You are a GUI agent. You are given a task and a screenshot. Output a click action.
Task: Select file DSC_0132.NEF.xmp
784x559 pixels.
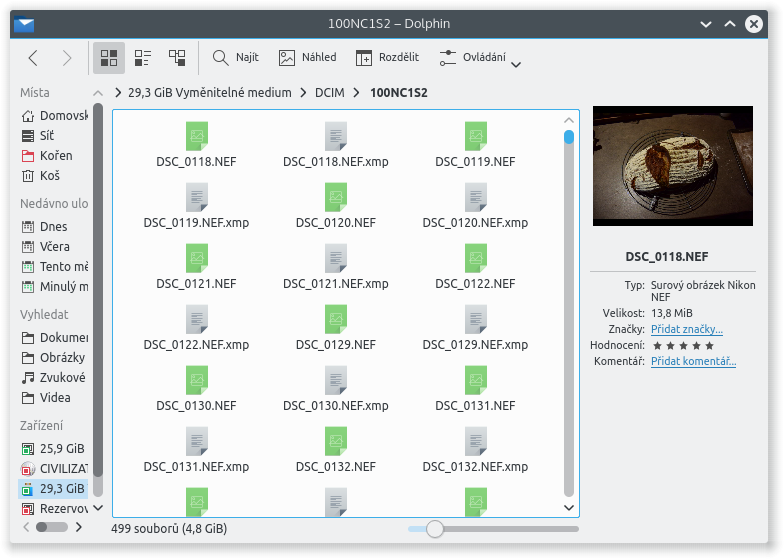(475, 450)
